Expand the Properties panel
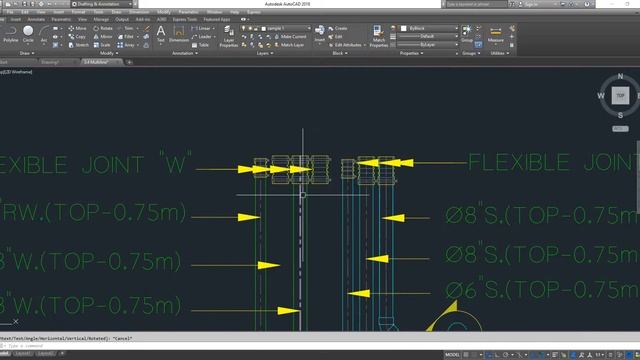This screenshot has width=640, height=360. (x=411, y=53)
